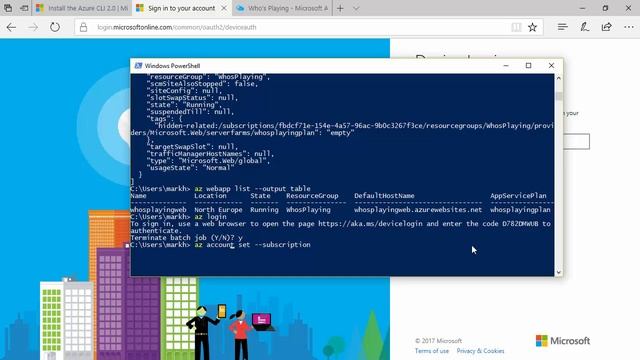640x360 pixels.
Task: Click the 'https://aka.ms/devicelogin' URL text
Action: click(x=370, y=224)
